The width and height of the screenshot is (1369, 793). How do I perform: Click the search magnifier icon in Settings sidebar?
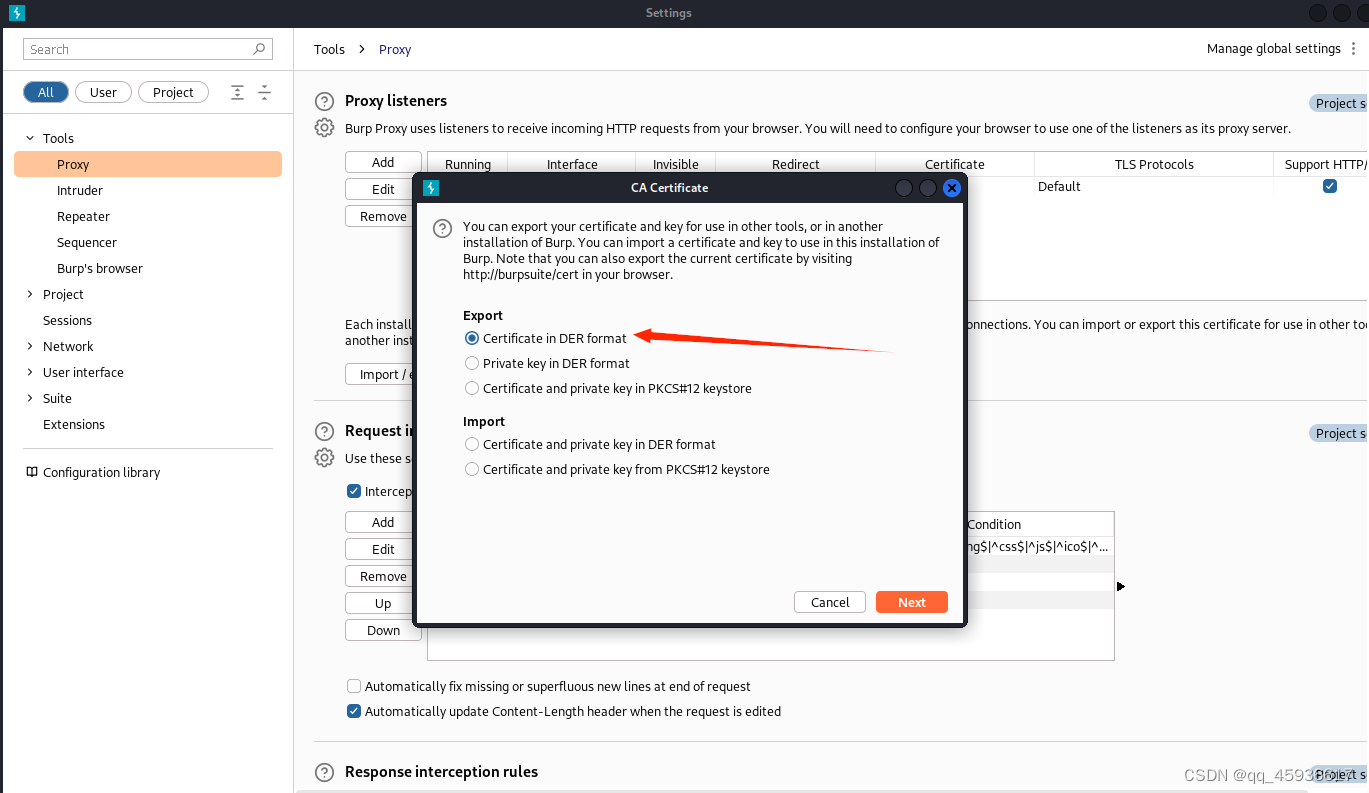click(x=260, y=49)
